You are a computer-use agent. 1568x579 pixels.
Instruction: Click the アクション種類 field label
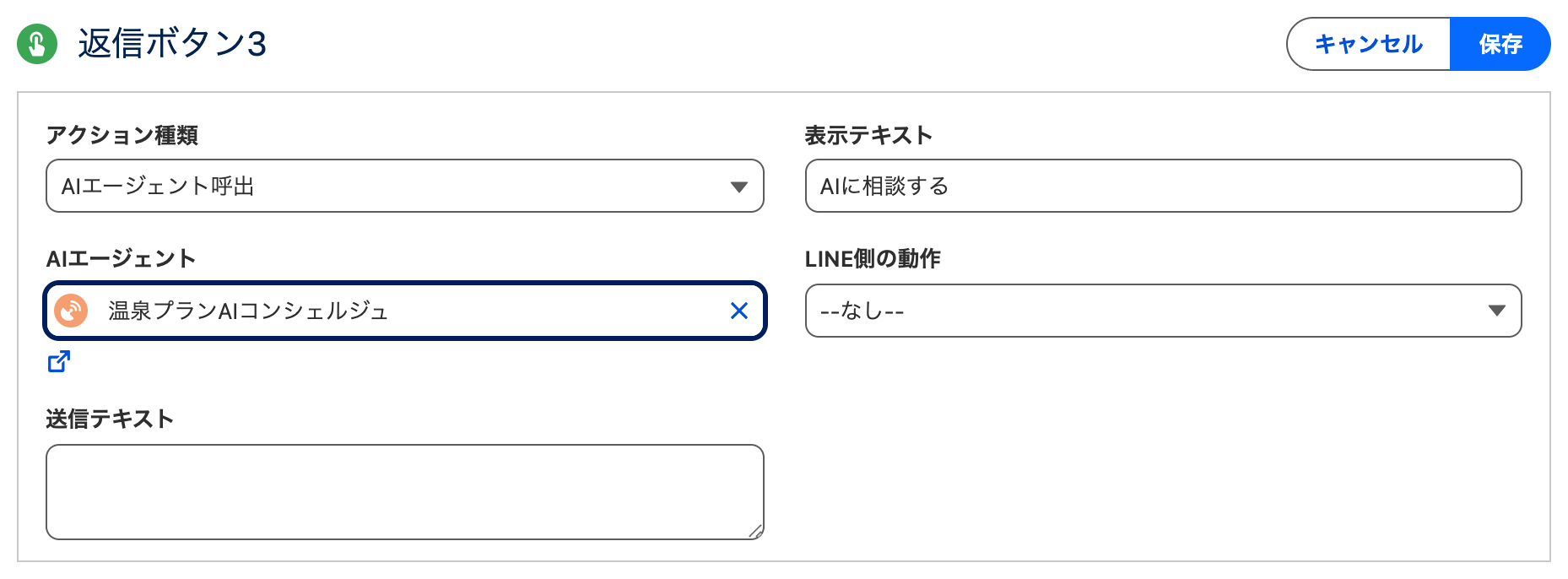pos(122,135)
